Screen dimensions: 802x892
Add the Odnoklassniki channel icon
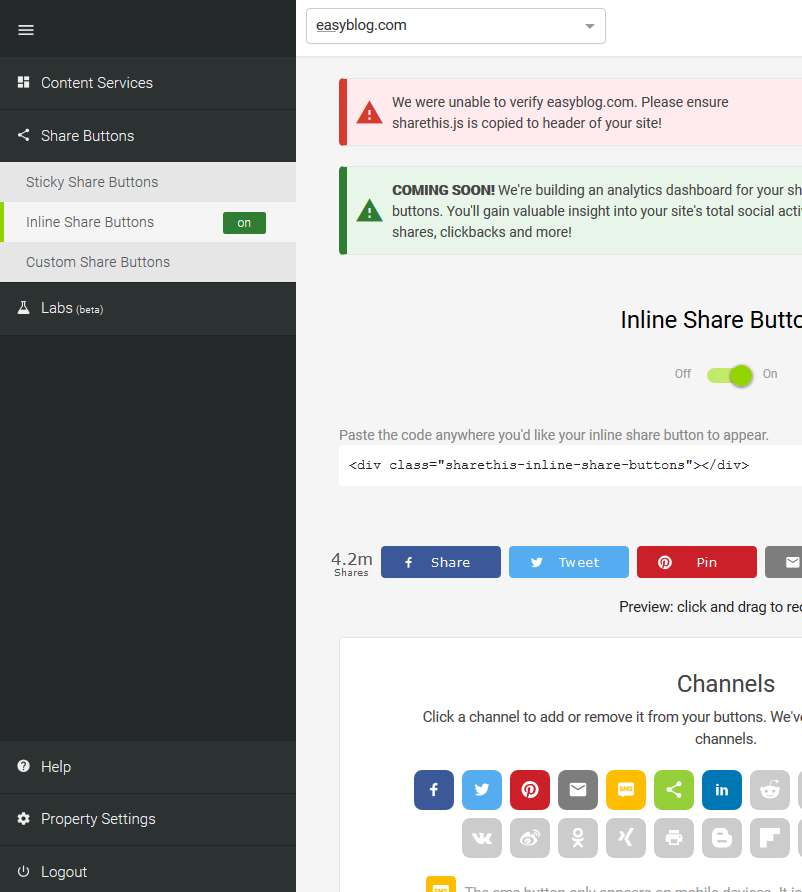click(x=578, y=838)
